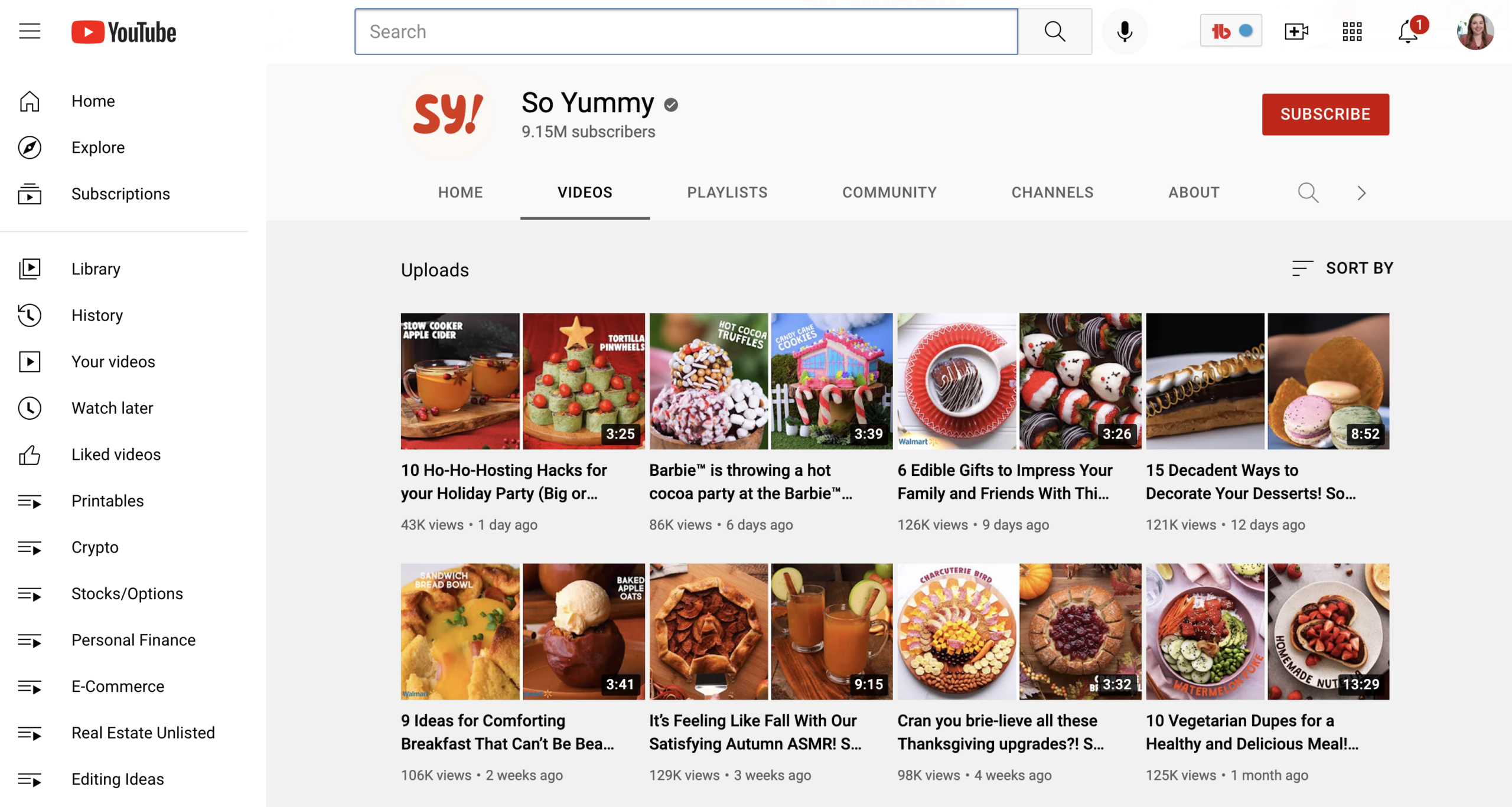Open '6 Edible Gifts to Impress' title

pyautogui.click(x=1005, y=482)
